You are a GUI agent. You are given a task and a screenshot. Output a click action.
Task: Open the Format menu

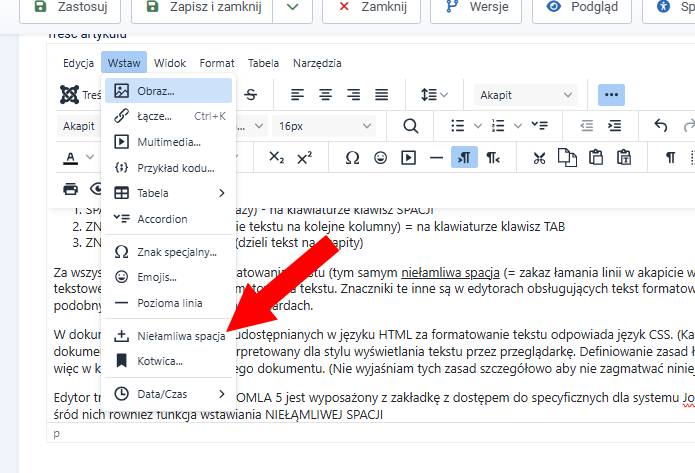(x=217, y=63)
